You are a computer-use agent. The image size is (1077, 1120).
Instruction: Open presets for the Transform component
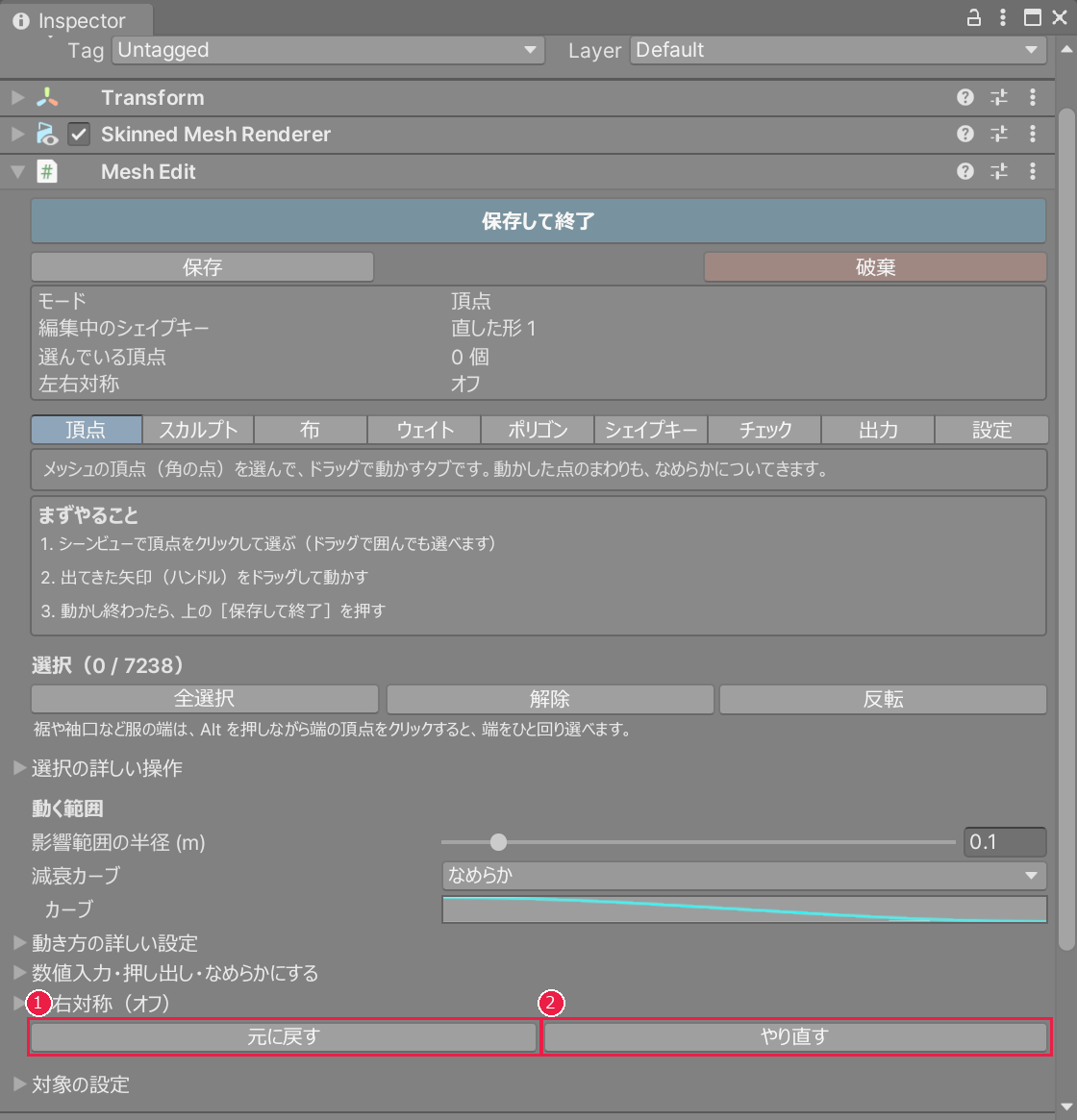[999, 97]
